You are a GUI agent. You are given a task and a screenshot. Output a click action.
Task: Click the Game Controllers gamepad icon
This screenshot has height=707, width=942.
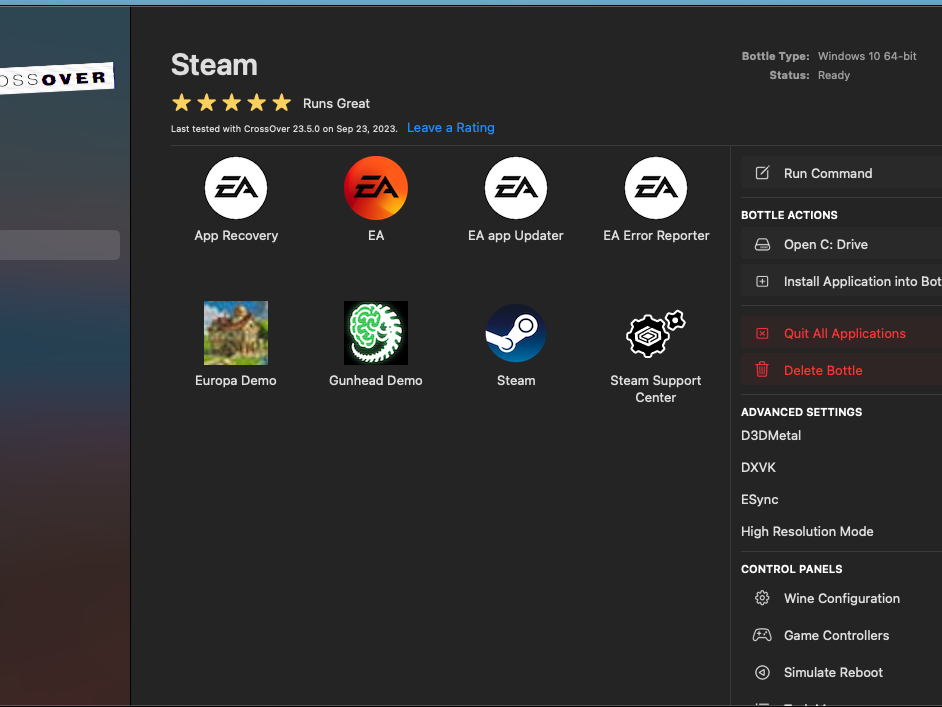tap(762, 635)
